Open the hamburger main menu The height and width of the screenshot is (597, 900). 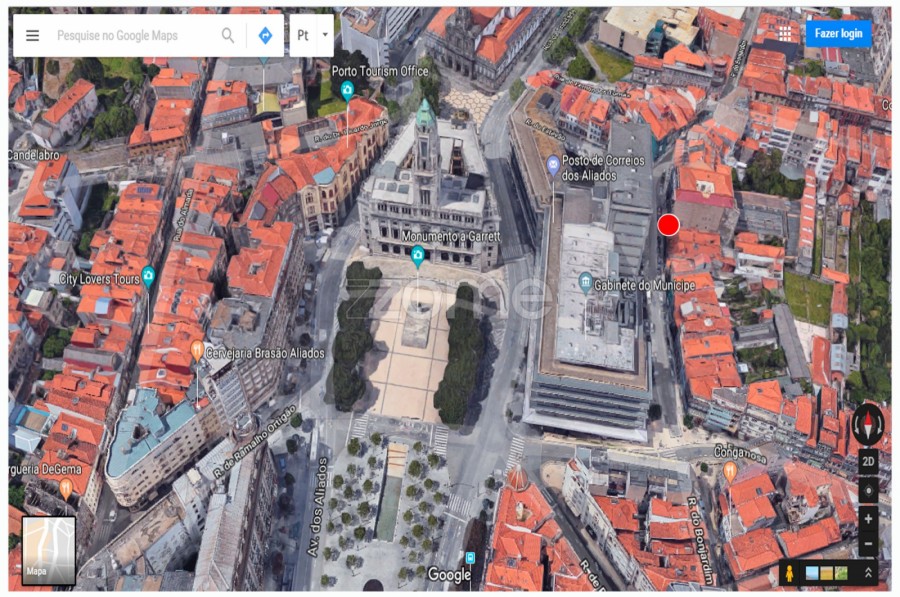(x=32, y=35)
